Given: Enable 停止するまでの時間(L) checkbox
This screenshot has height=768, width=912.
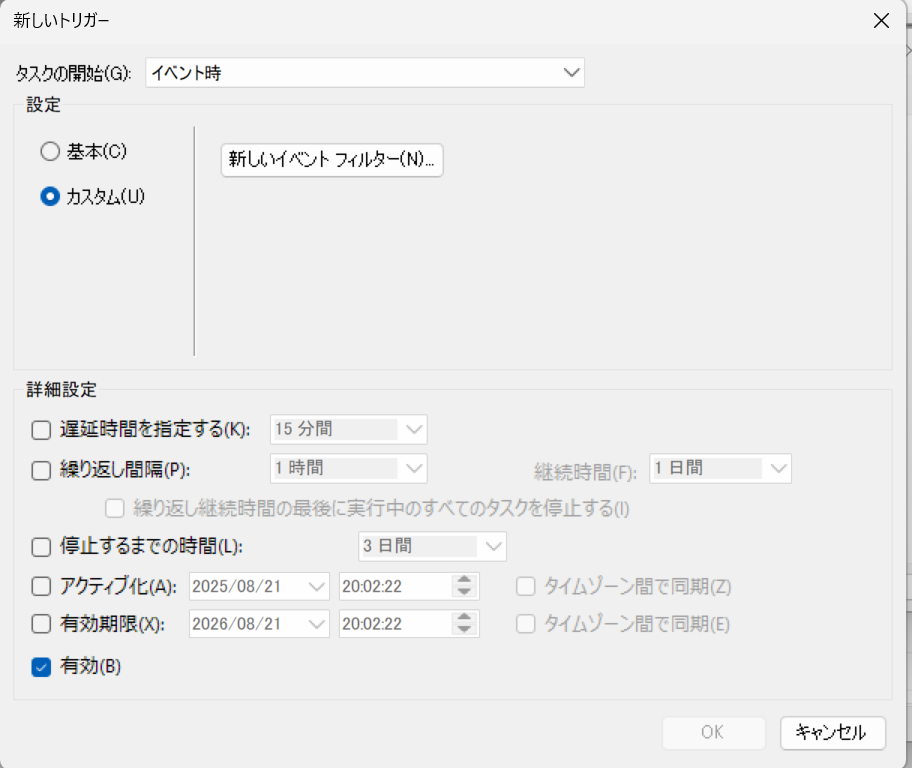Looking at the screenshot, I should click(41, 547).
